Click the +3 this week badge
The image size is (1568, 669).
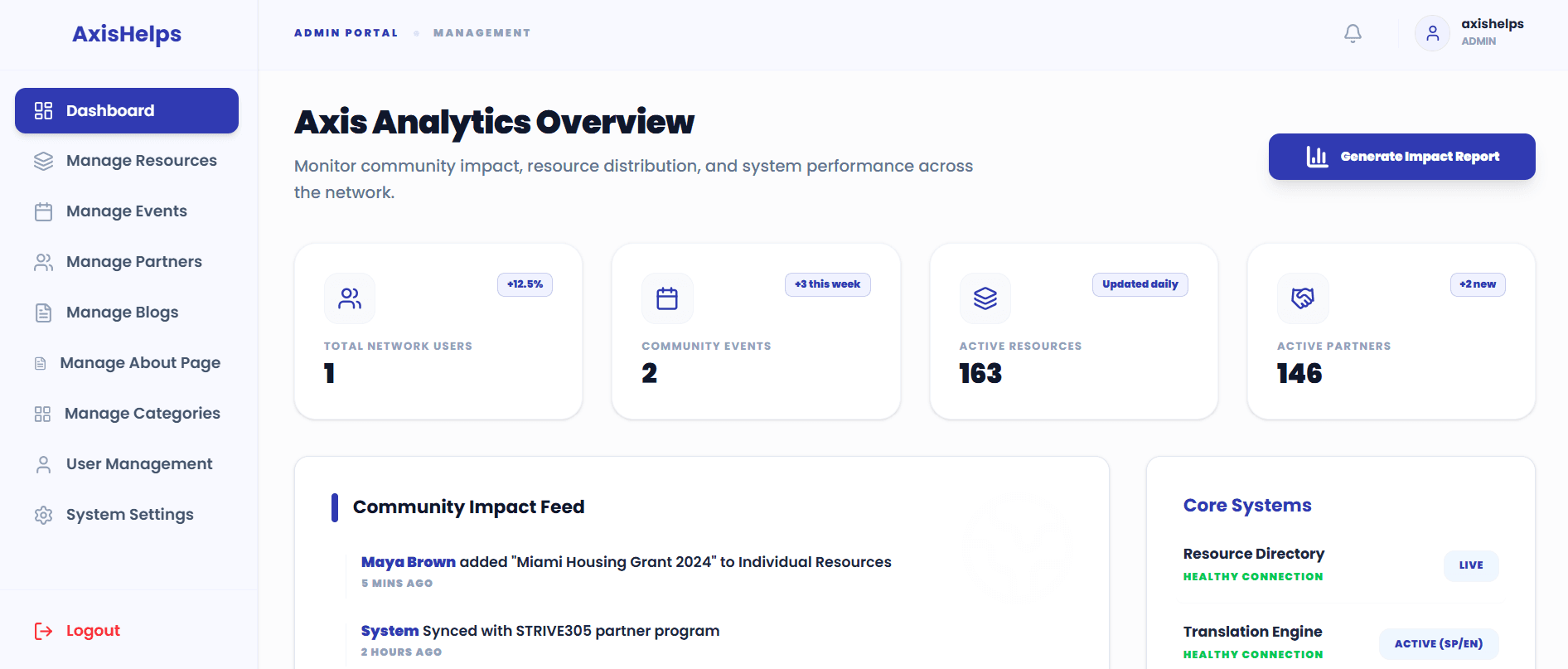(827, 284)
